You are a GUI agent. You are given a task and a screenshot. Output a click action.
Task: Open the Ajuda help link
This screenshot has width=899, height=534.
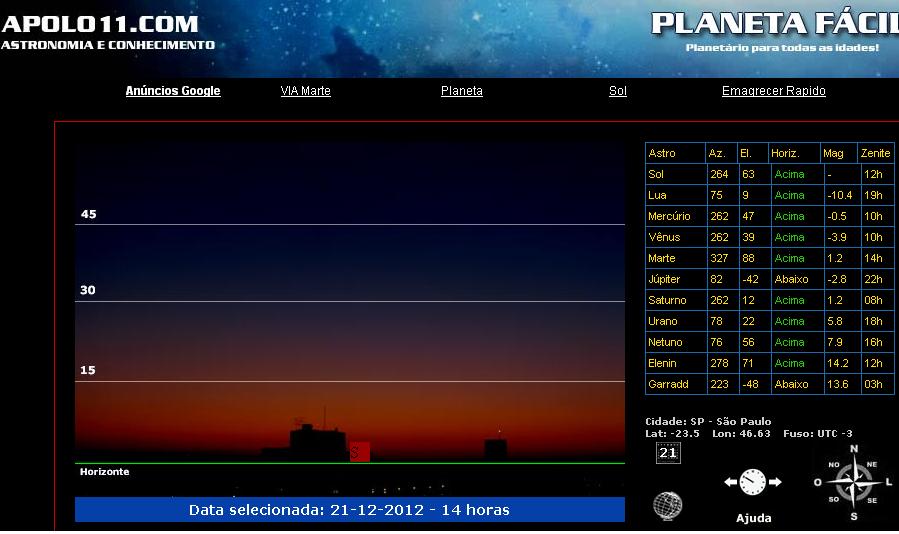coord(753,518)
